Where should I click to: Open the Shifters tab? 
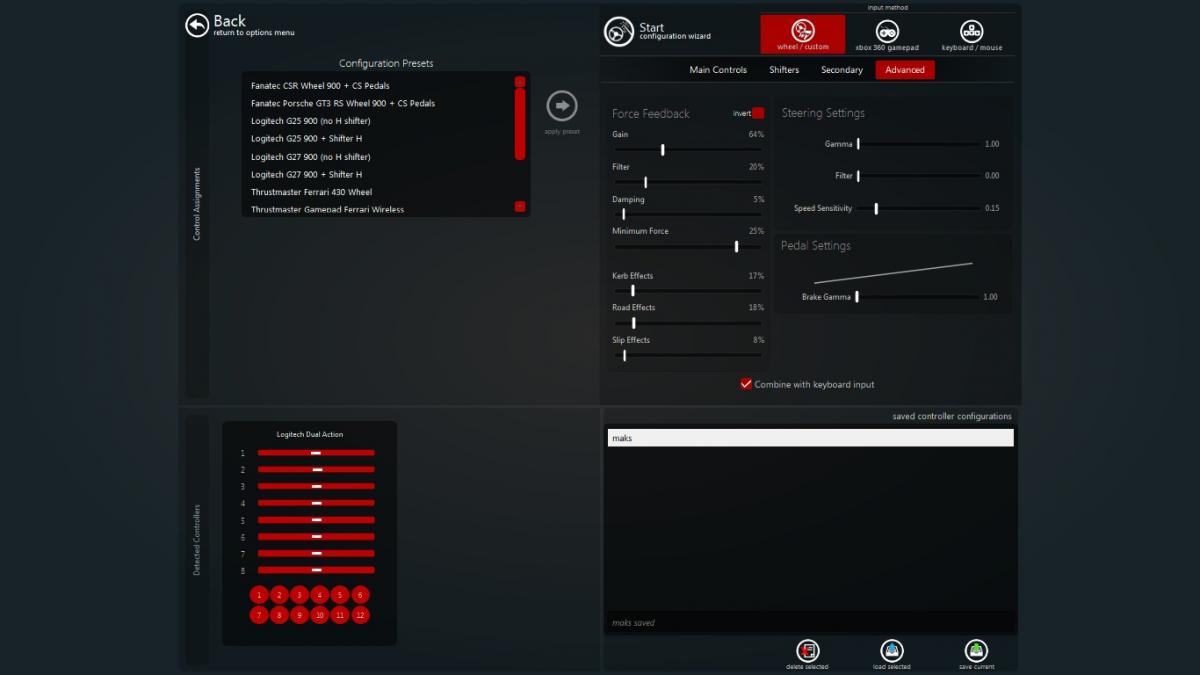tap(784, 70)
